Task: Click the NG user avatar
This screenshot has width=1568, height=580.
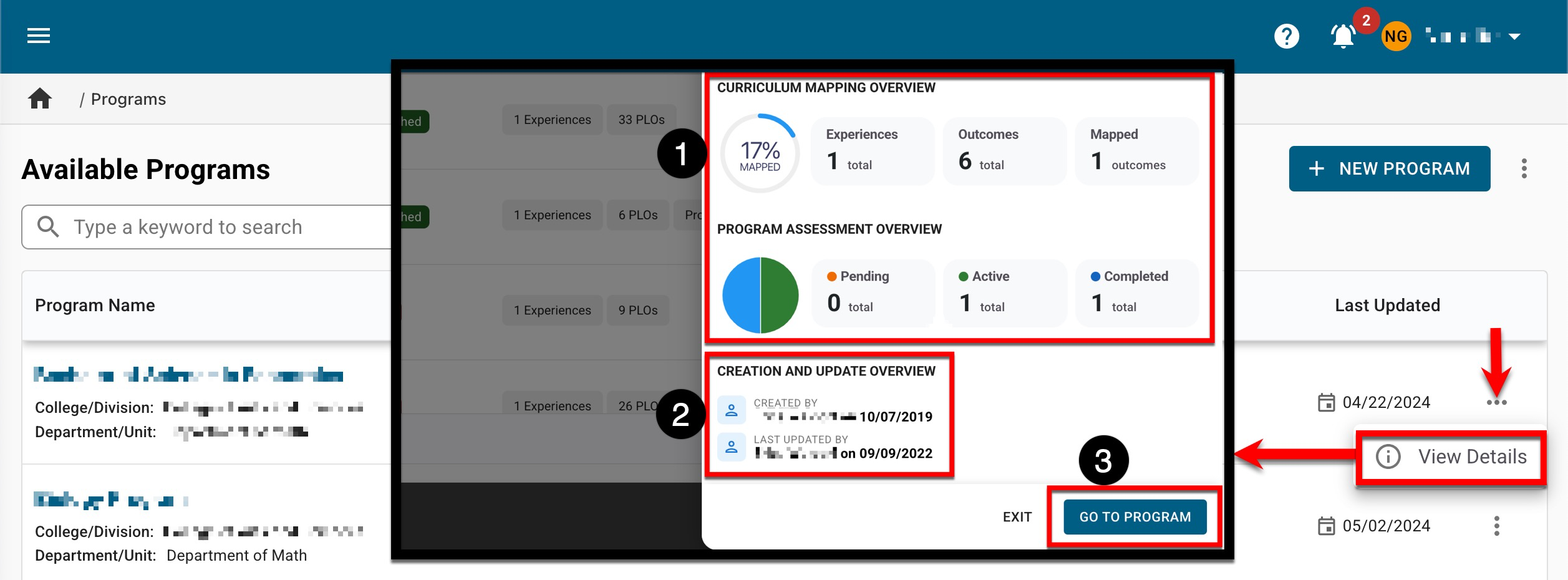Action: [1395, 37]
